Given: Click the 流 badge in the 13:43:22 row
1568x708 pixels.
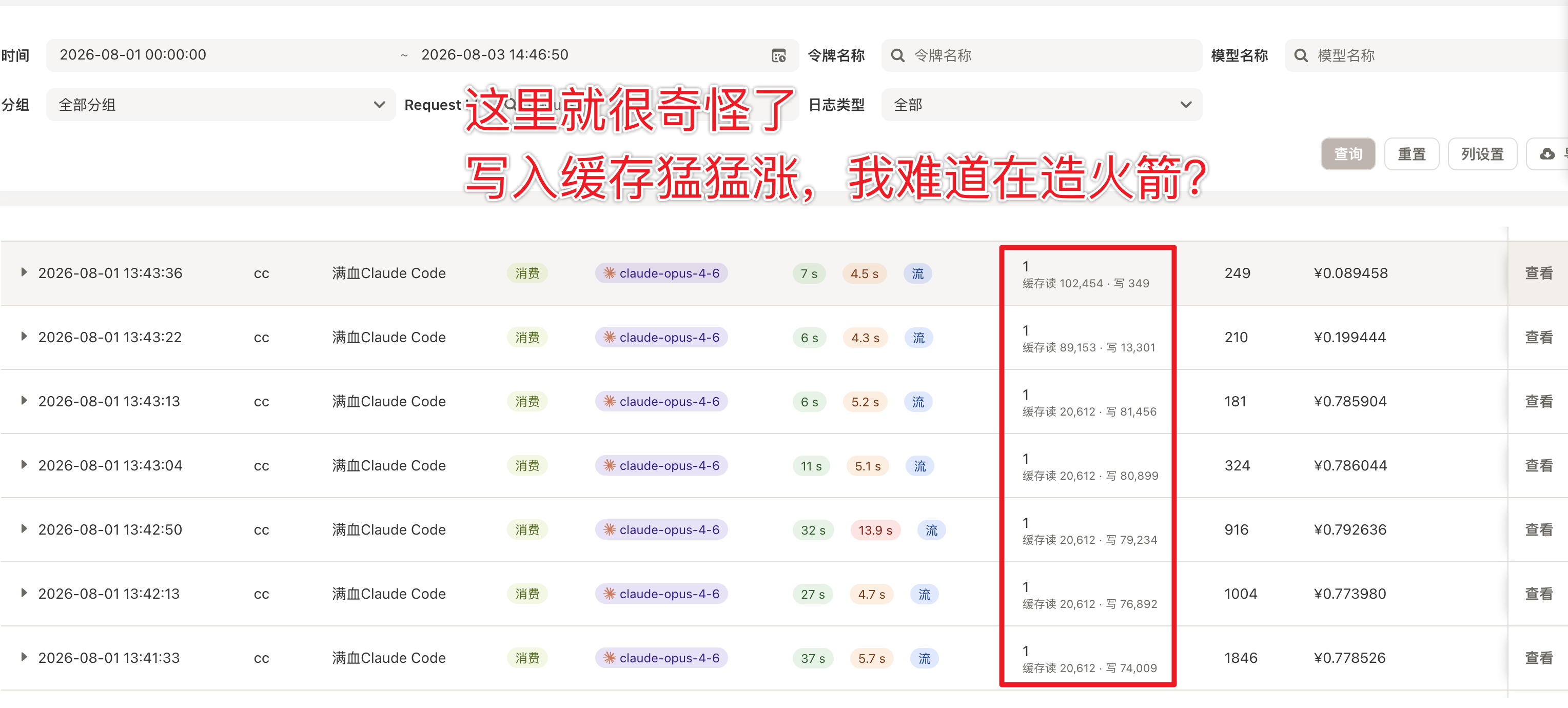Looking at the screenshot, I should pos(918,337).
